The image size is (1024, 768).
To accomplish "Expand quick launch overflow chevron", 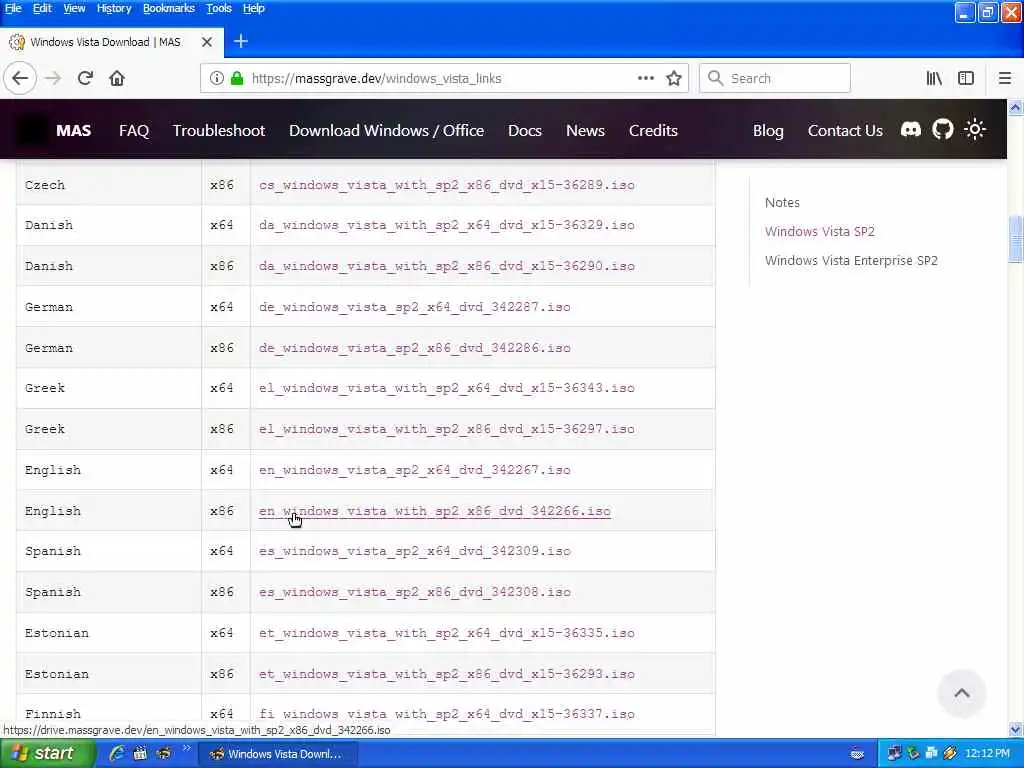I will 186,748.
